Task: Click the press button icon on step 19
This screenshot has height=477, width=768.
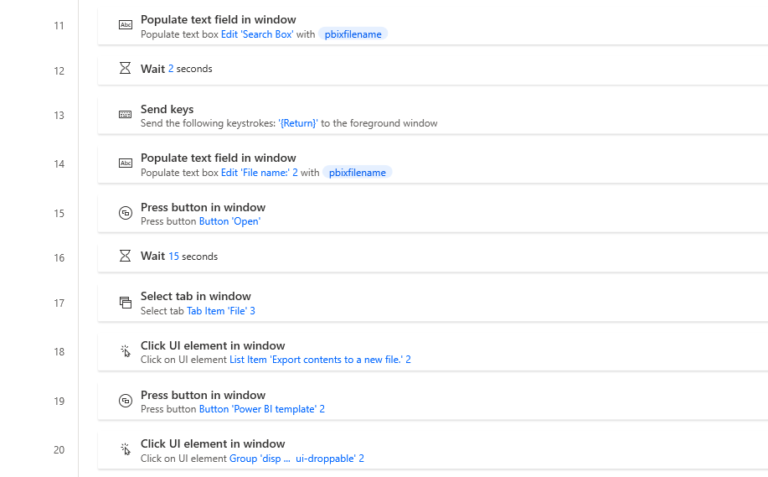Action: 125,401
